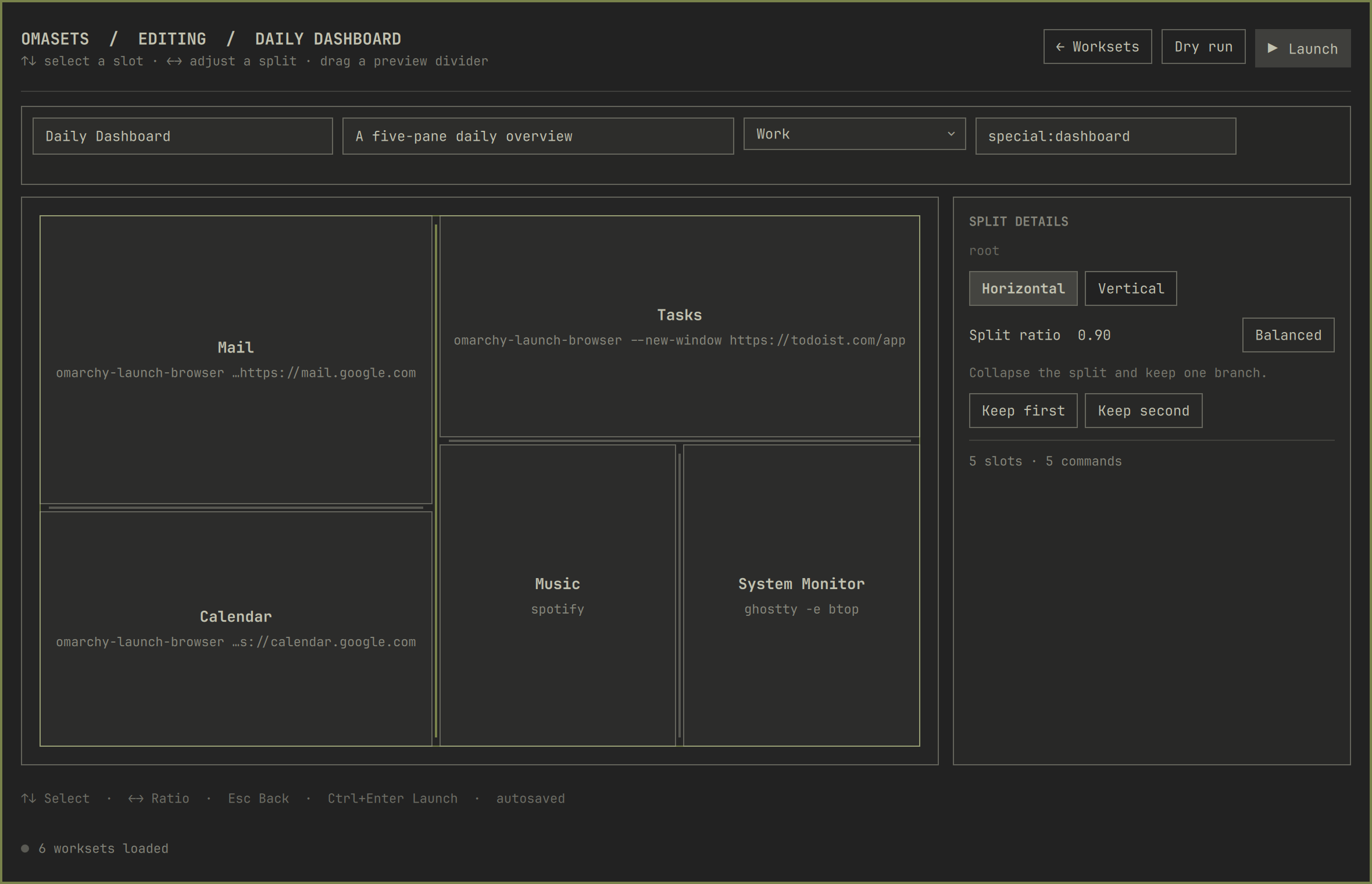Screen dimensions: 1372x884
Task: Click the DAILY DASHBOARD breadcrumb
Action: click(x=328, y=39)
